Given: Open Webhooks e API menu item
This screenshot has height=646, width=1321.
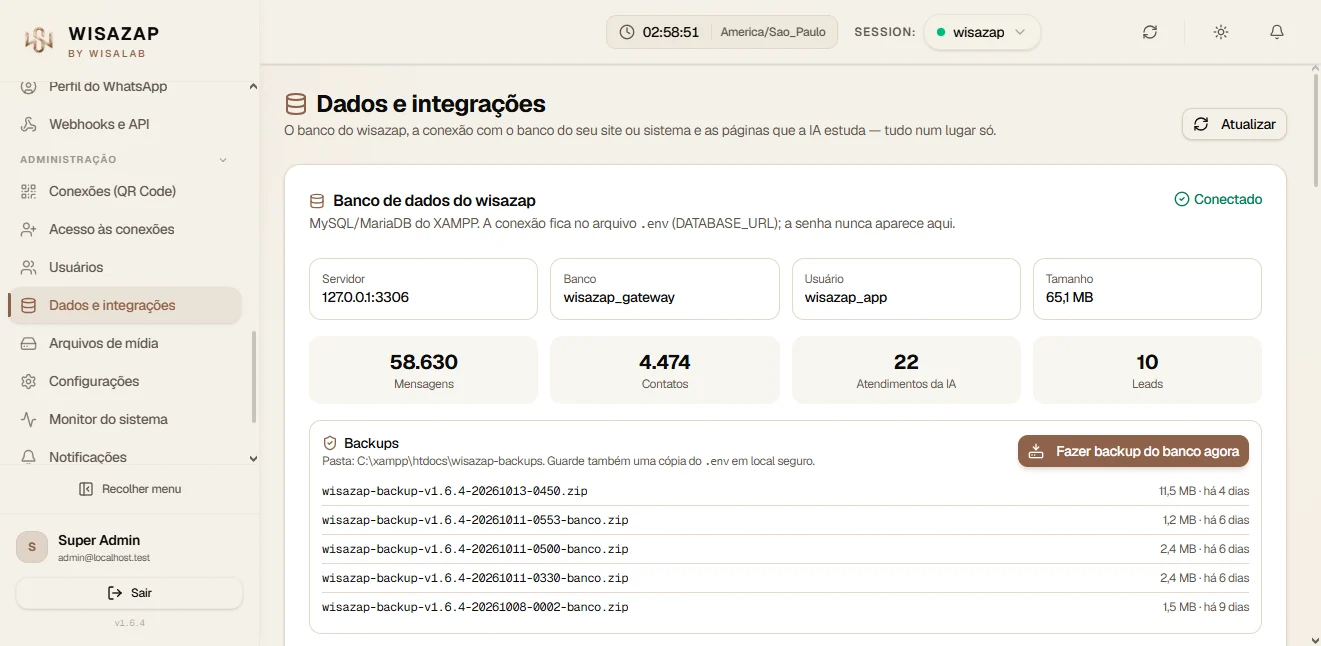Looking at the screenshot, I should click(125, 125).
